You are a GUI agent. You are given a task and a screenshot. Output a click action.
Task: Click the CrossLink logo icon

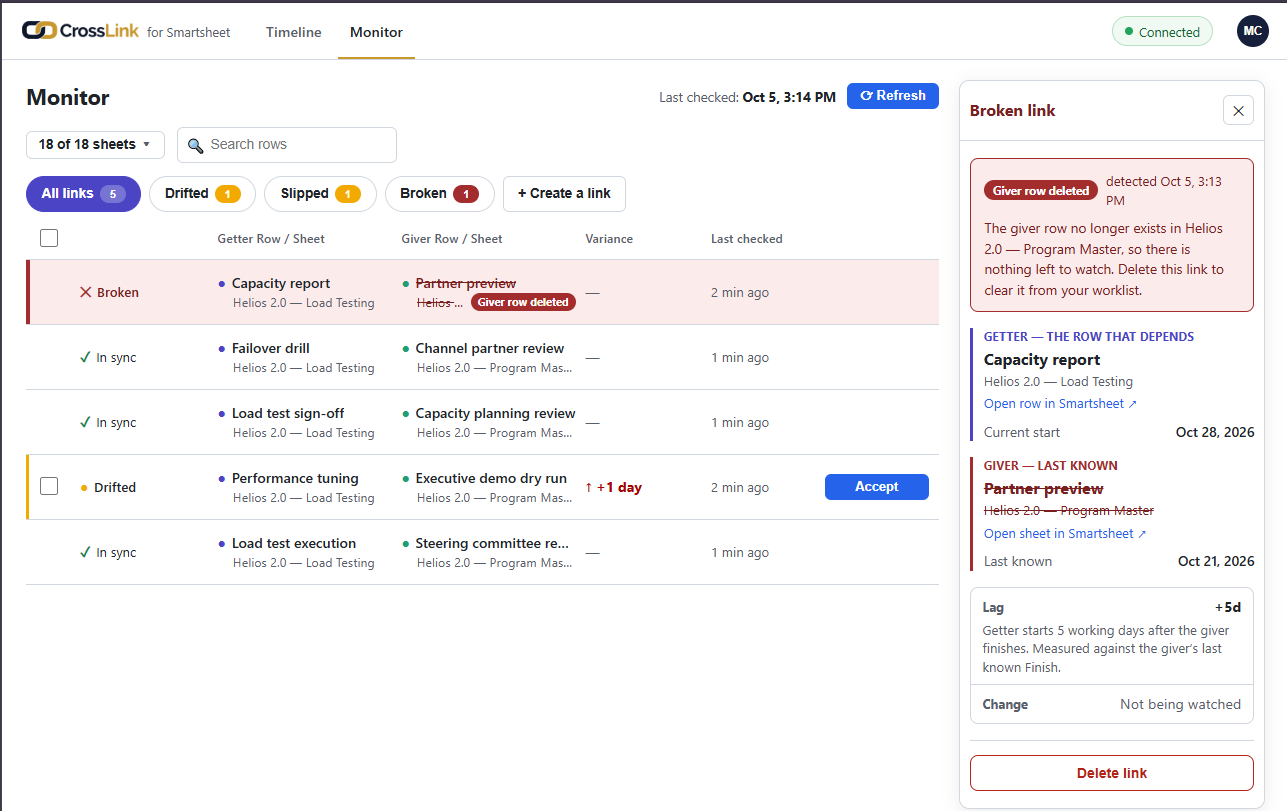point(39,31)
